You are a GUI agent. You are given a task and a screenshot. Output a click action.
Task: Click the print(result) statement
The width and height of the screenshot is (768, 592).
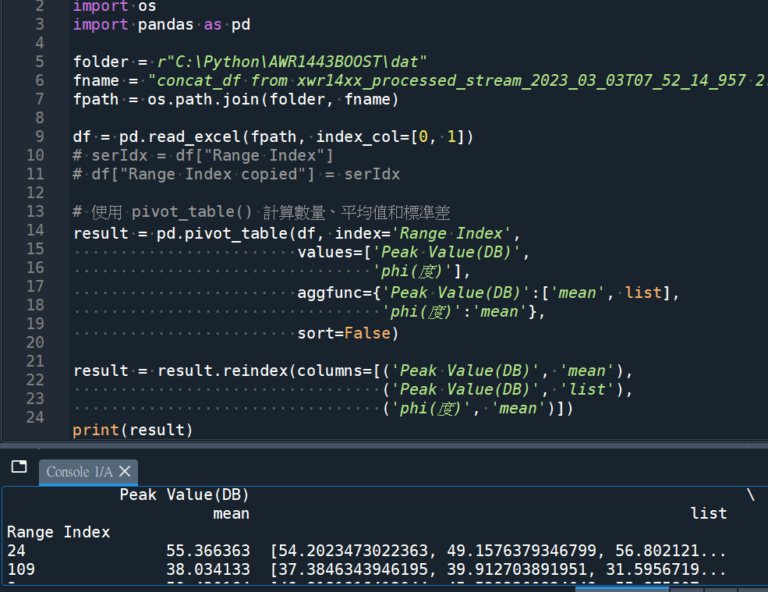132,430
